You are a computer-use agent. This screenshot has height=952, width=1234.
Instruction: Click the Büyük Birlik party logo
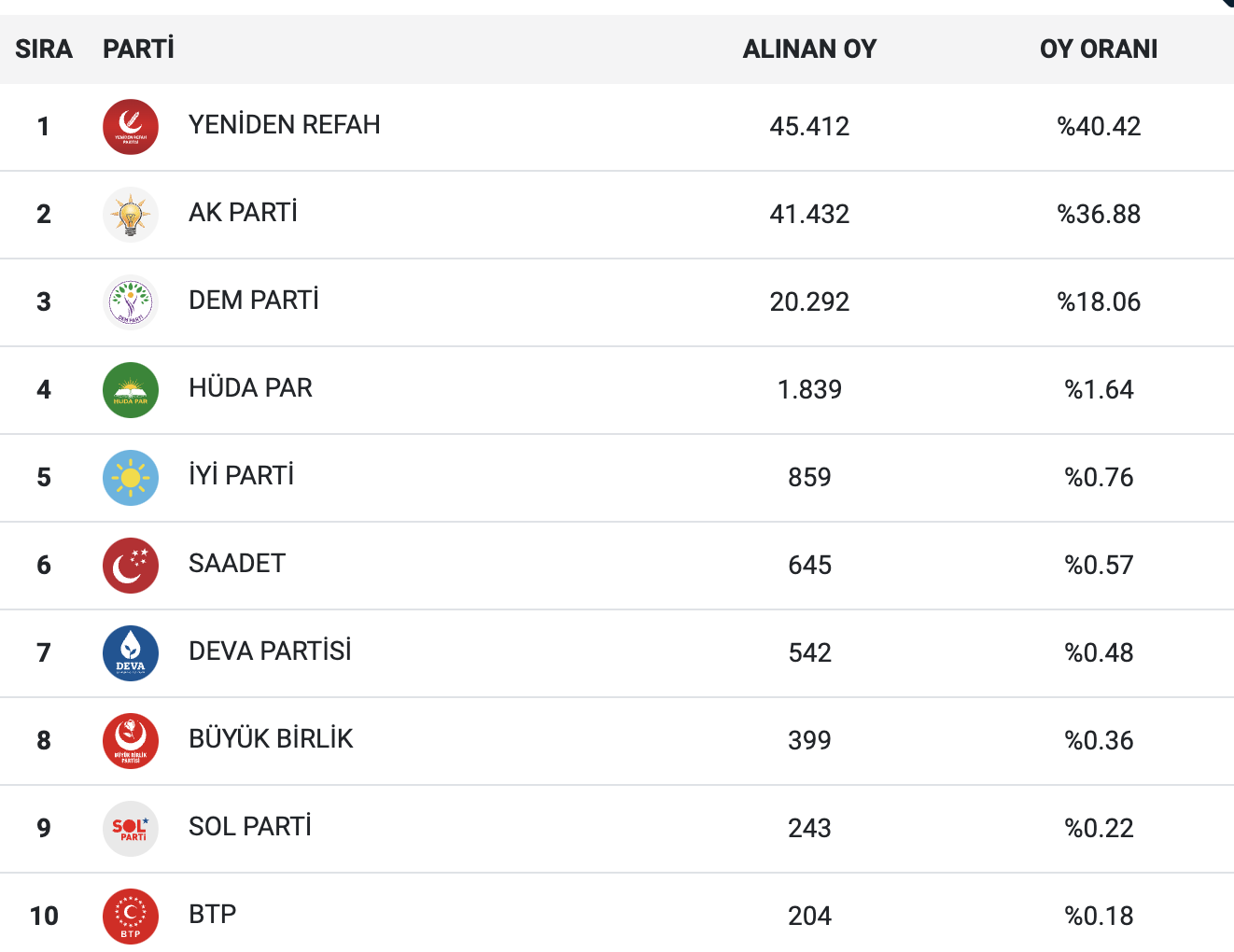[x=131, y=741]
